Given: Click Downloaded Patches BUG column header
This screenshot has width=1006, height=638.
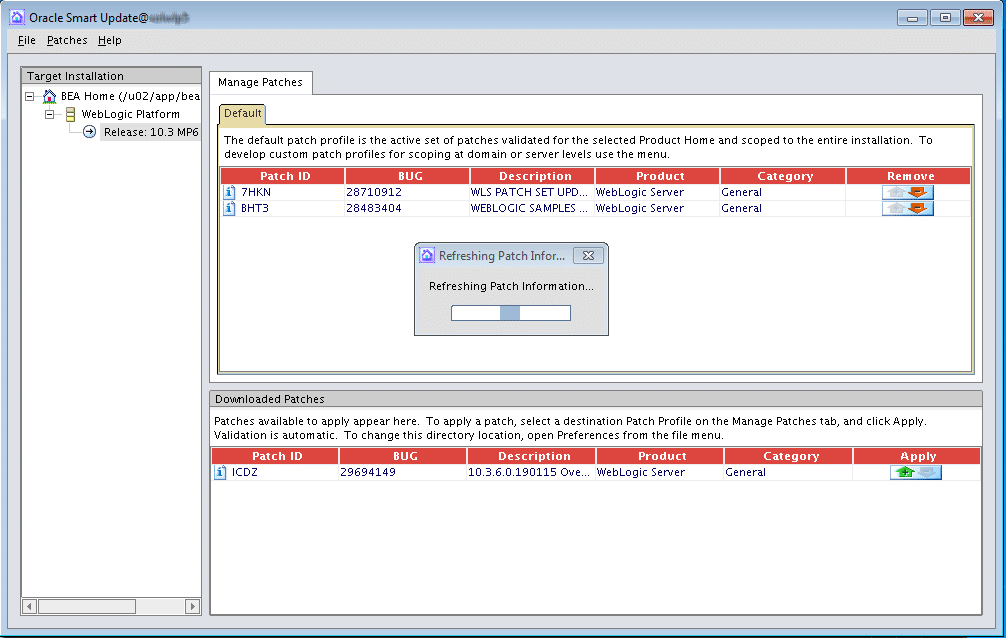Looking at the screenshot, I should pyautogui.click(x=405, y=456).
